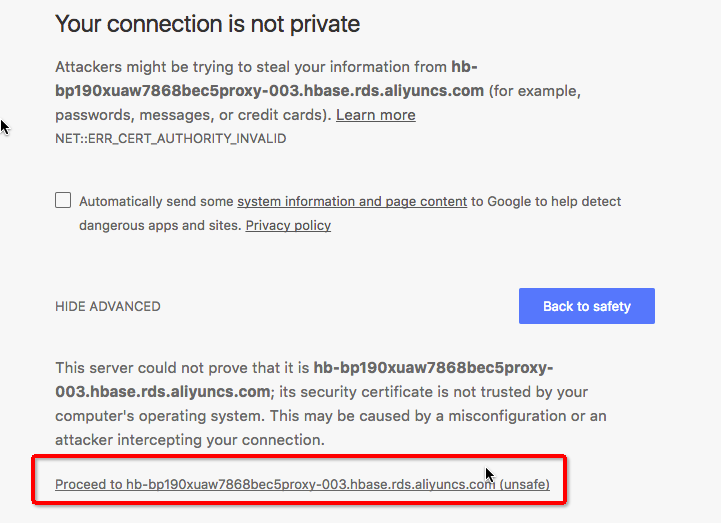
Task: Click the to Google to help detect text
Action: [546, 201]
